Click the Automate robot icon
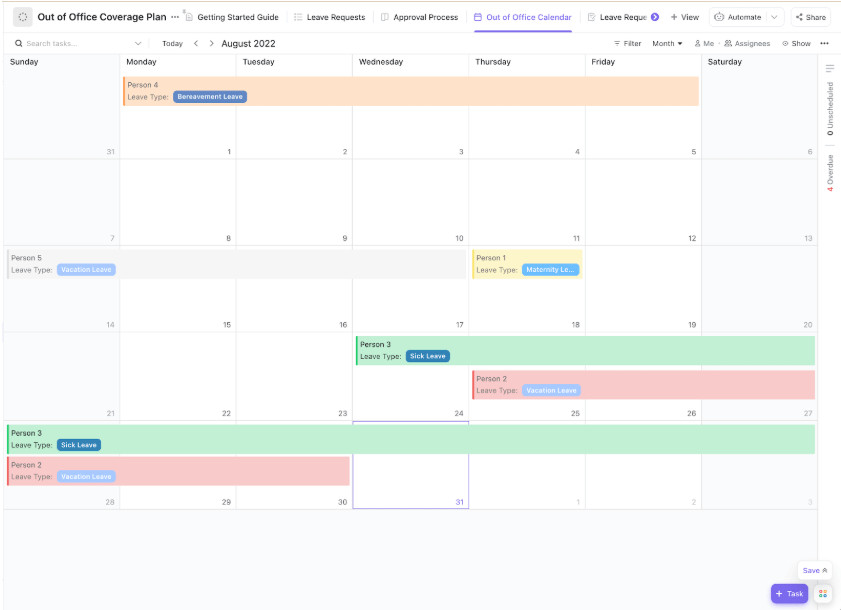The image size is (841, 610). [x=719, y=17]
